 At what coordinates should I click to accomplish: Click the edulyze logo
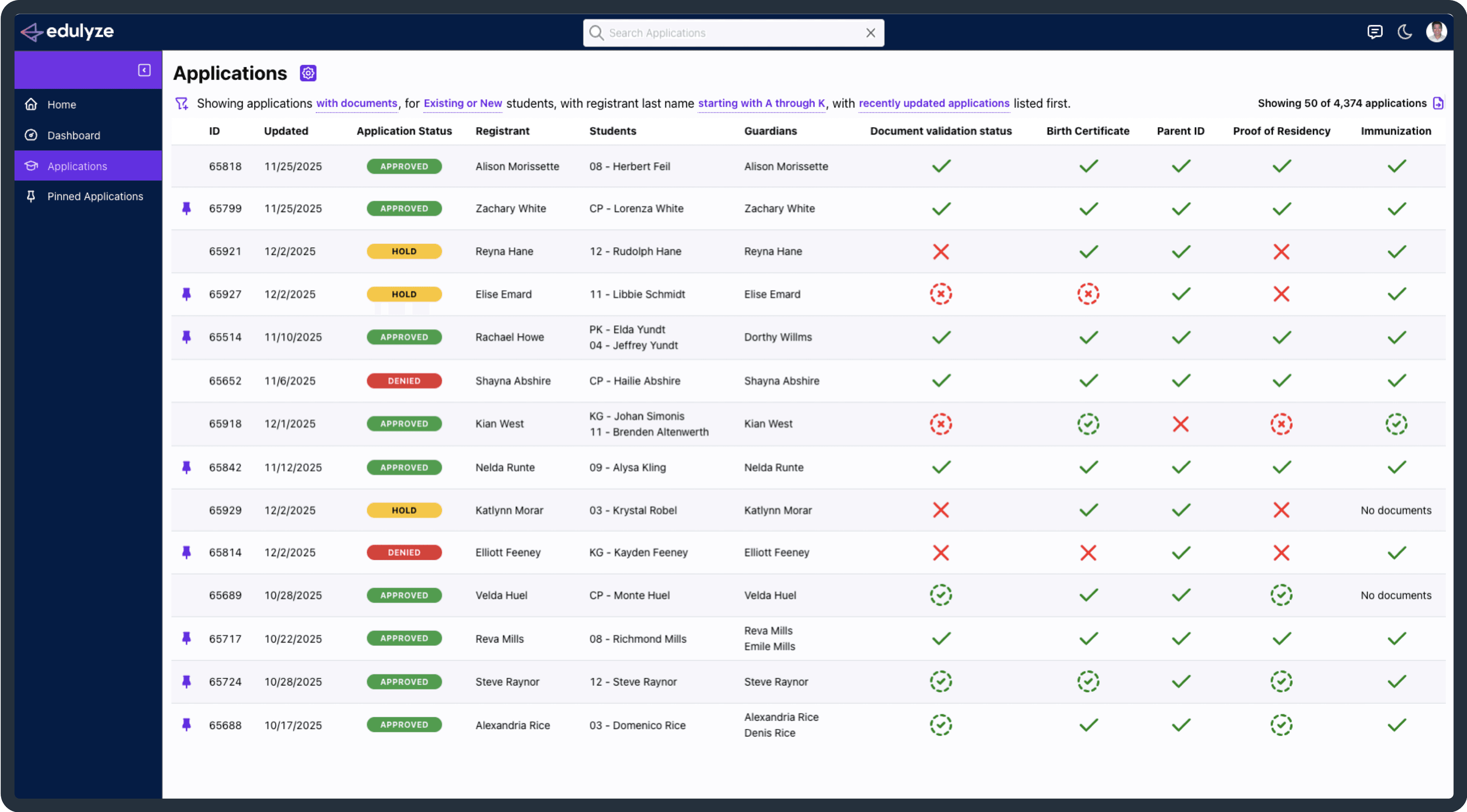click(x=67, y=32)
